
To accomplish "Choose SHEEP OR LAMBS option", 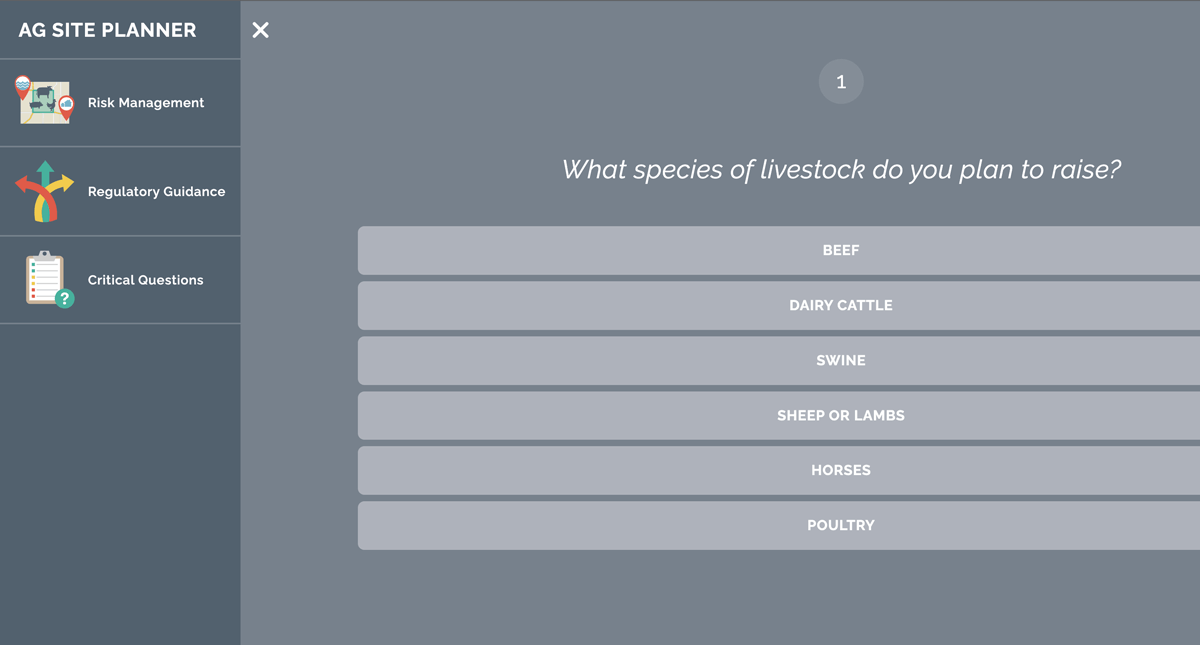I will click(x=841, y=415).
